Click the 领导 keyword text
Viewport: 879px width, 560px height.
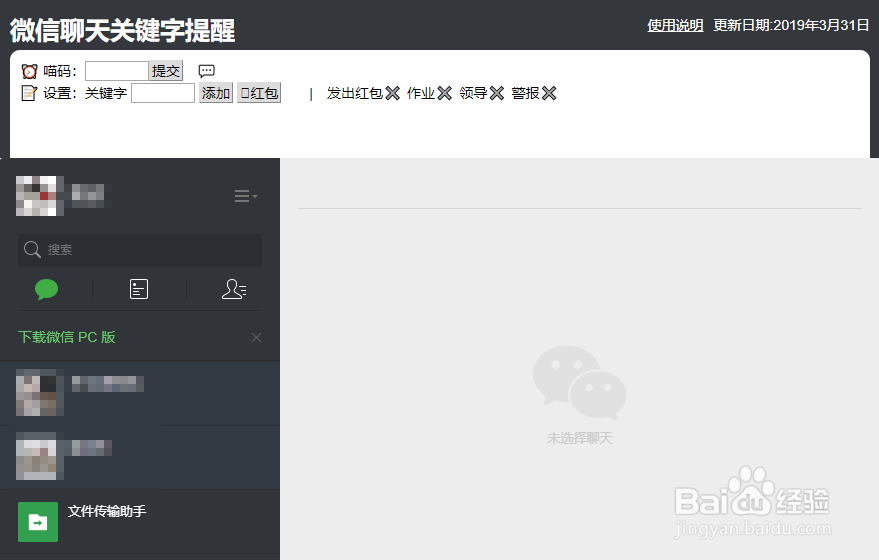click(x=473, y=93)
